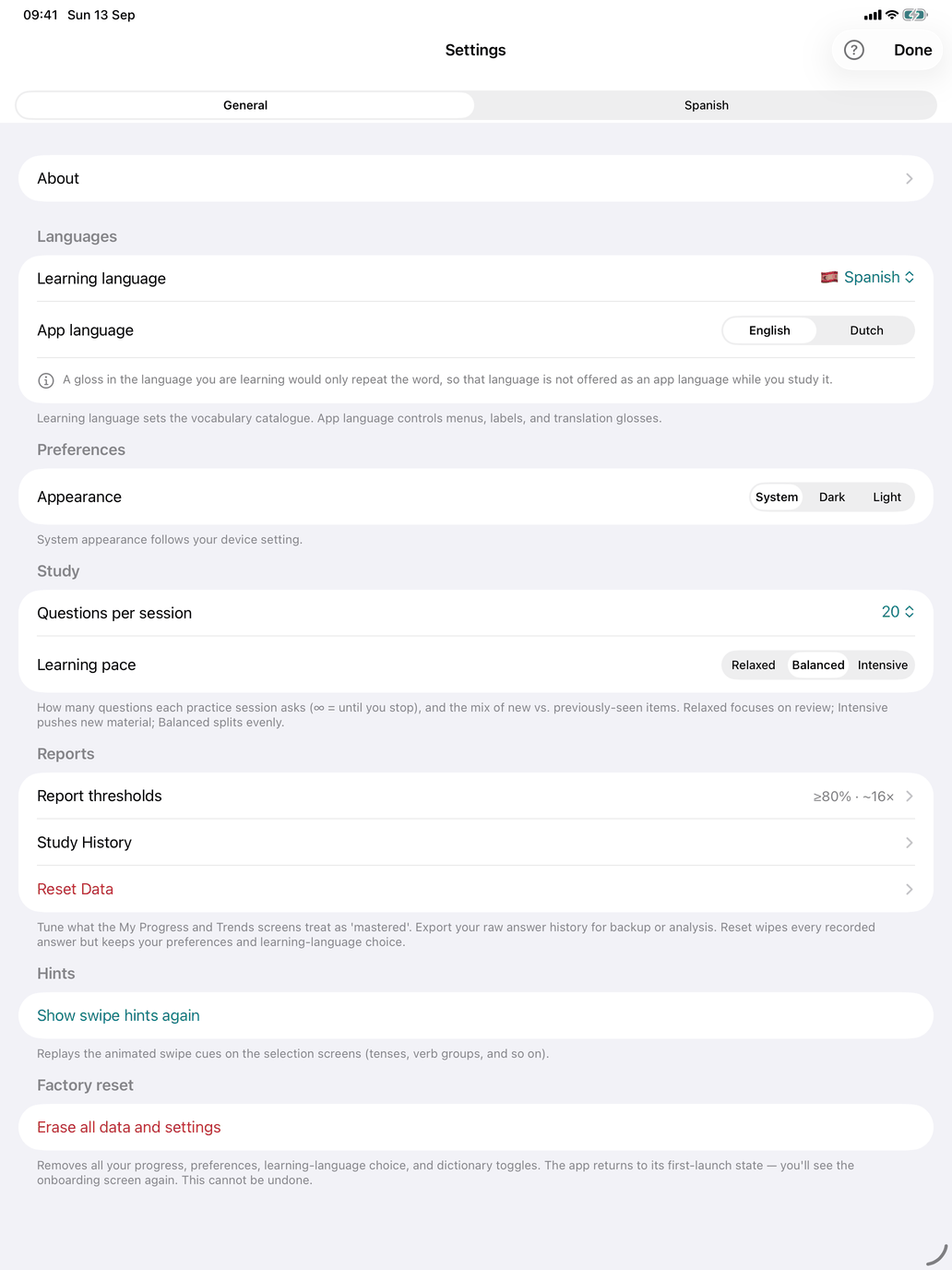Open the About row chevron
The image size is (952, 1270).
pos(909,178)
